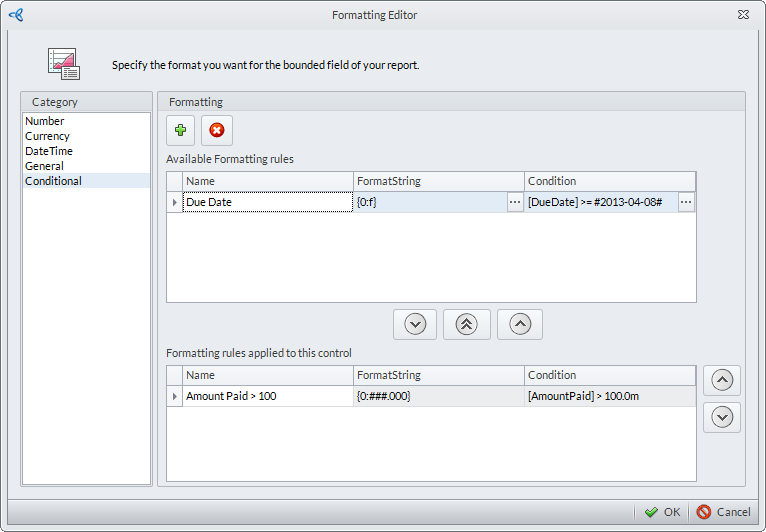The height and width of the screenshot is (532, 766).
Task: Choose the DateTime category
Action: point(49,151)
